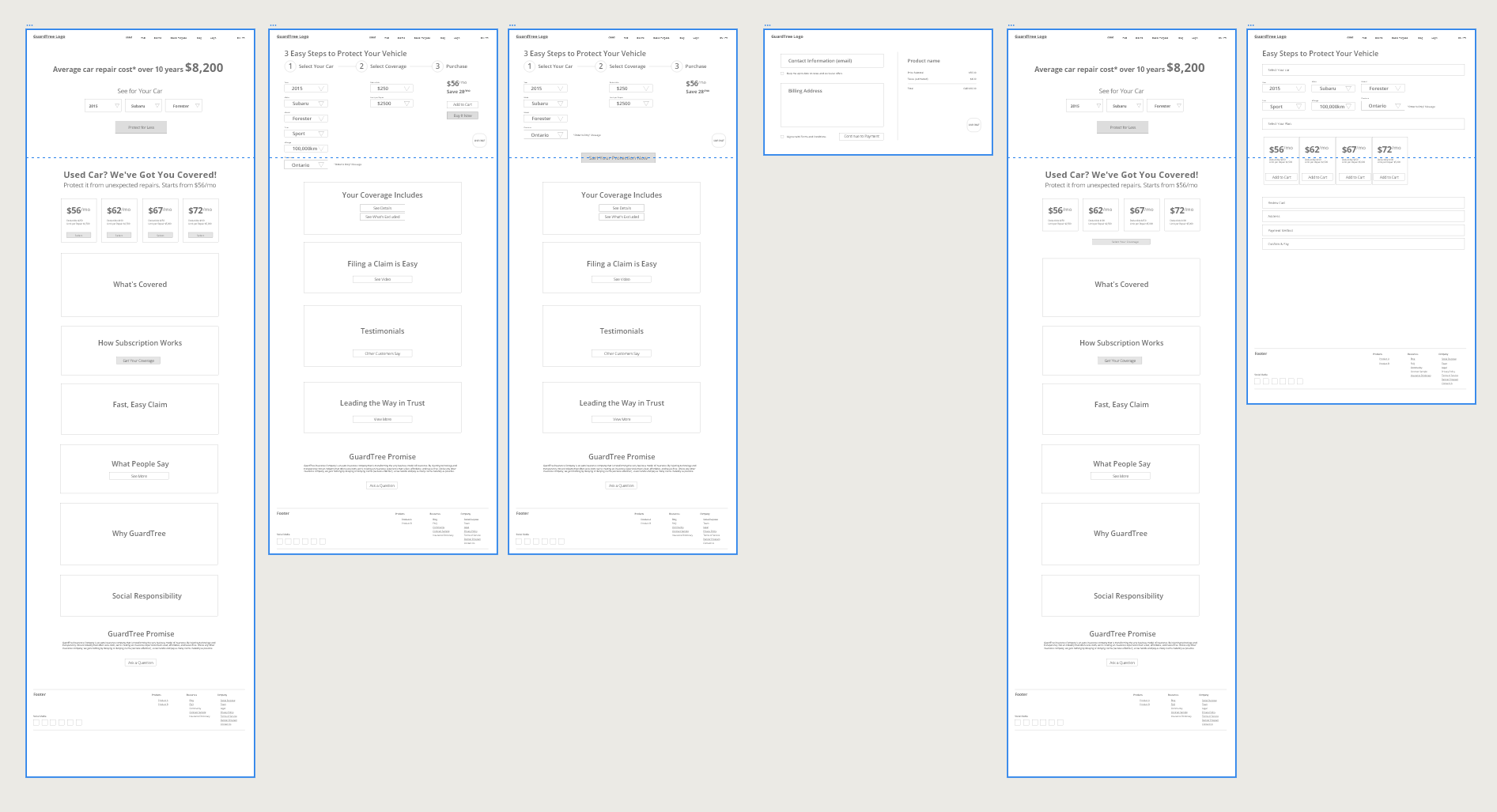
Task: Click Get Your Coverage in the fifth homepage artboard
Action: click(x=1120, y=361)
